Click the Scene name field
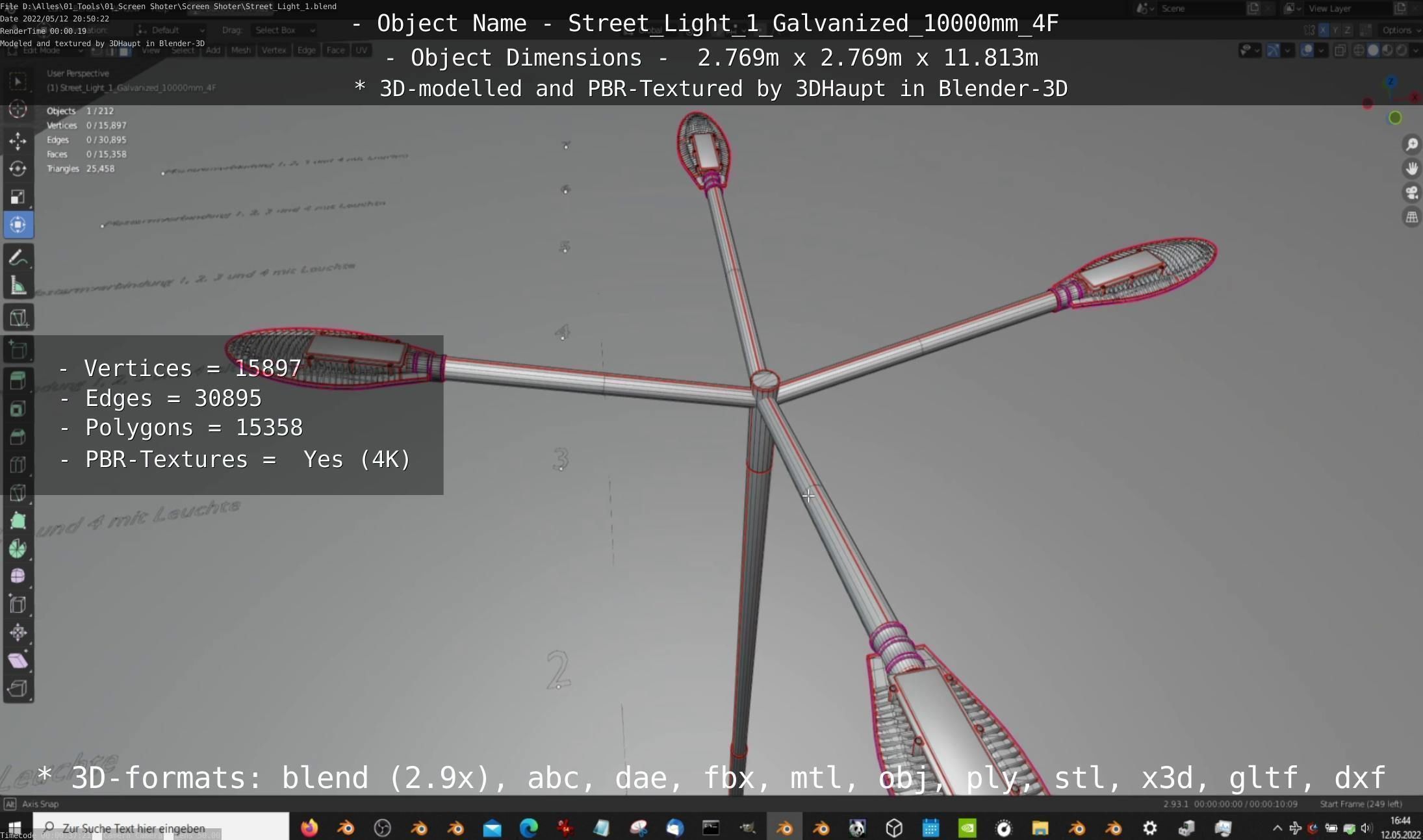The image size is (1423, 840). (1202, 8)
